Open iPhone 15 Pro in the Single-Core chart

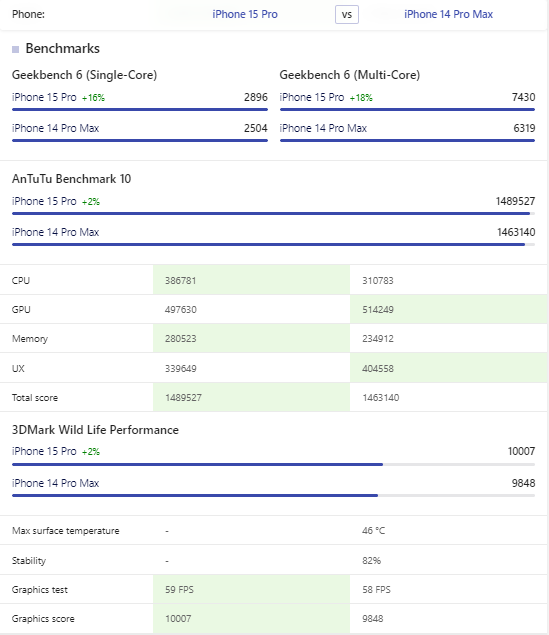[x=44, y=97]
